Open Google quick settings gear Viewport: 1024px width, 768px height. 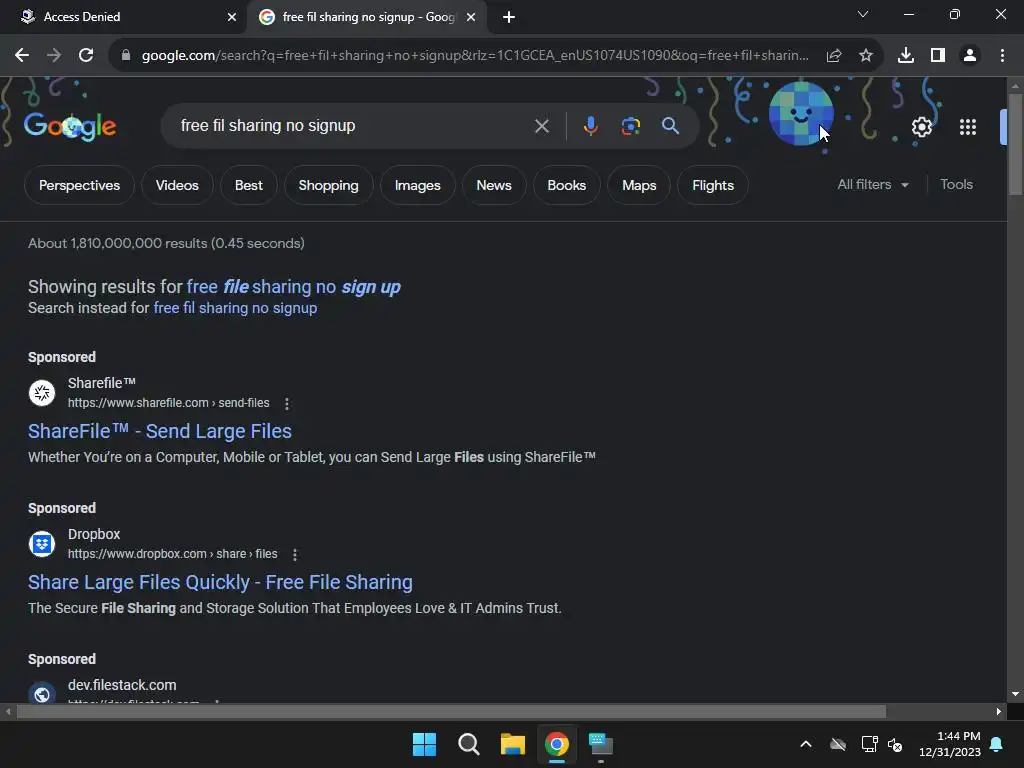pos(921,127)
